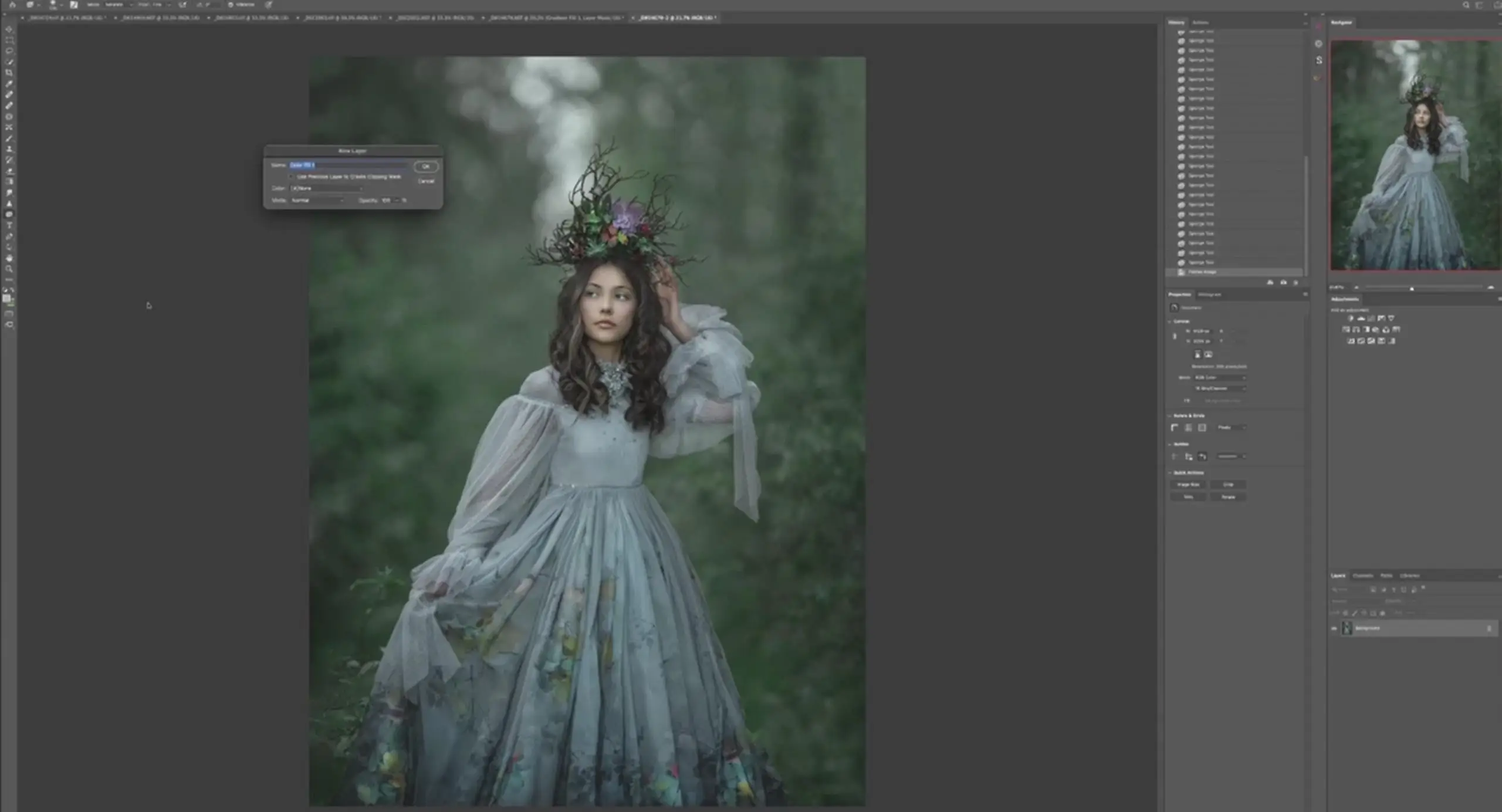
Task: Pick the Type tool
Action: [x=9, y=225]
